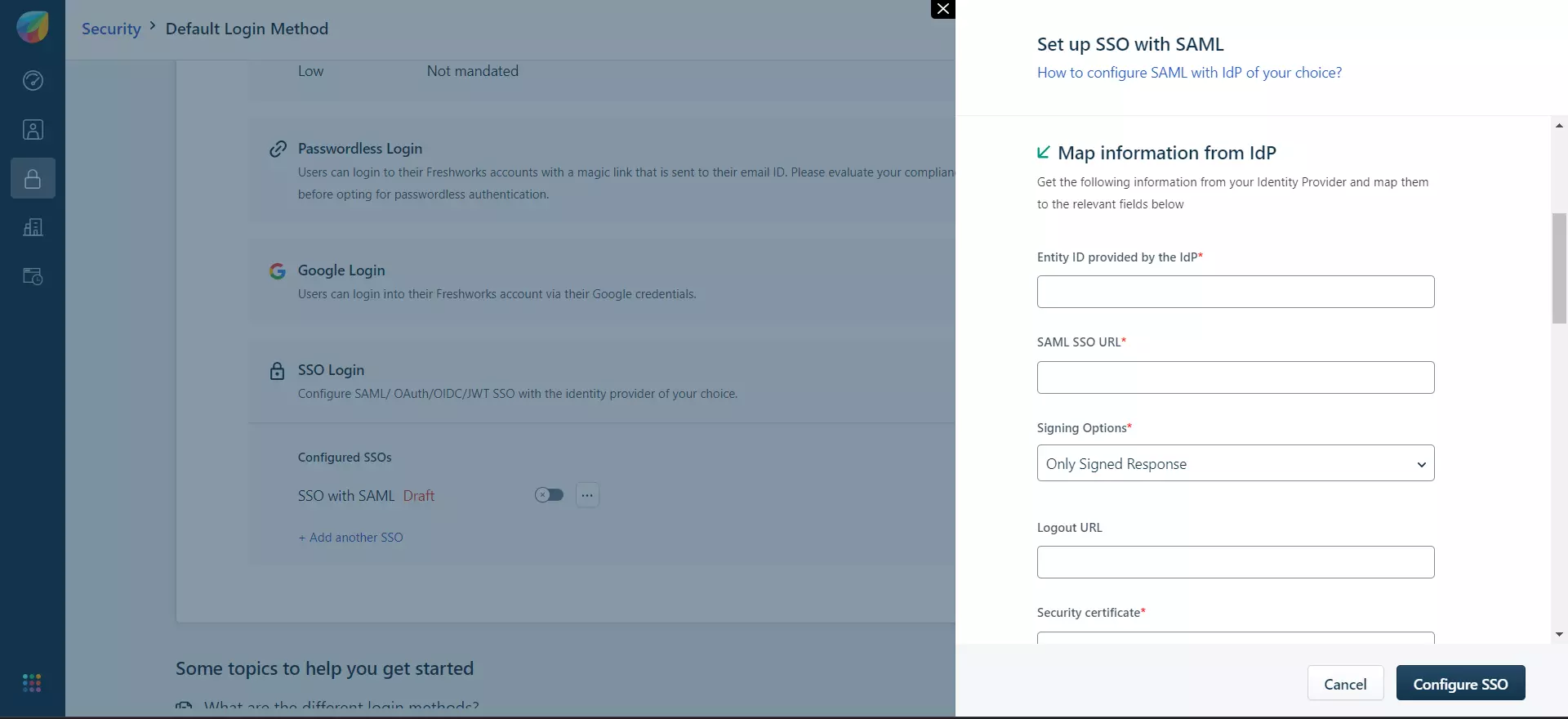The height and width of the screenshot is (719, 1568).
Task: Click the Configure SSO button
Action: [x=1460, y=684]
